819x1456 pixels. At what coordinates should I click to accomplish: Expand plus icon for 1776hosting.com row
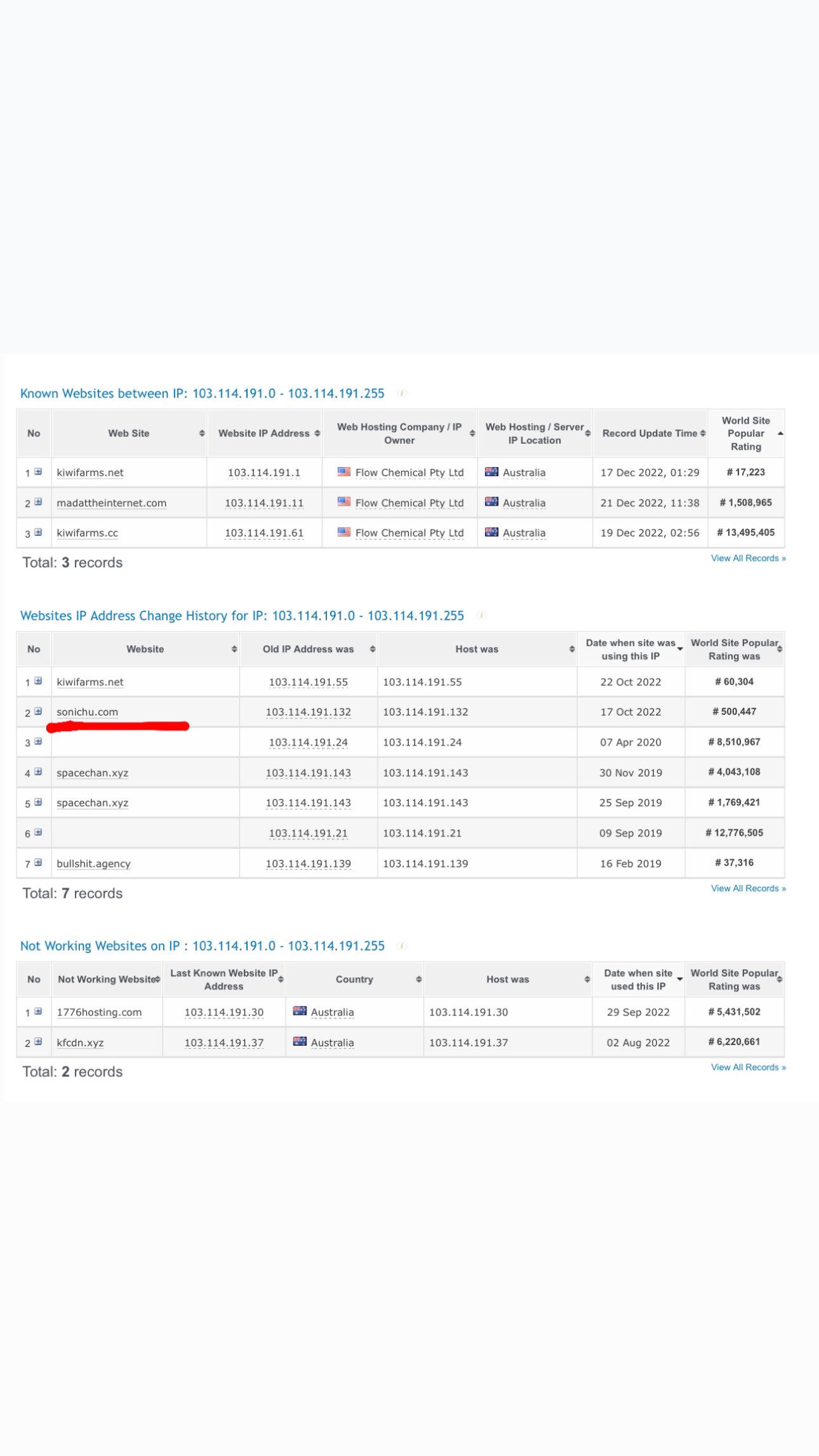coord(38,1011)
